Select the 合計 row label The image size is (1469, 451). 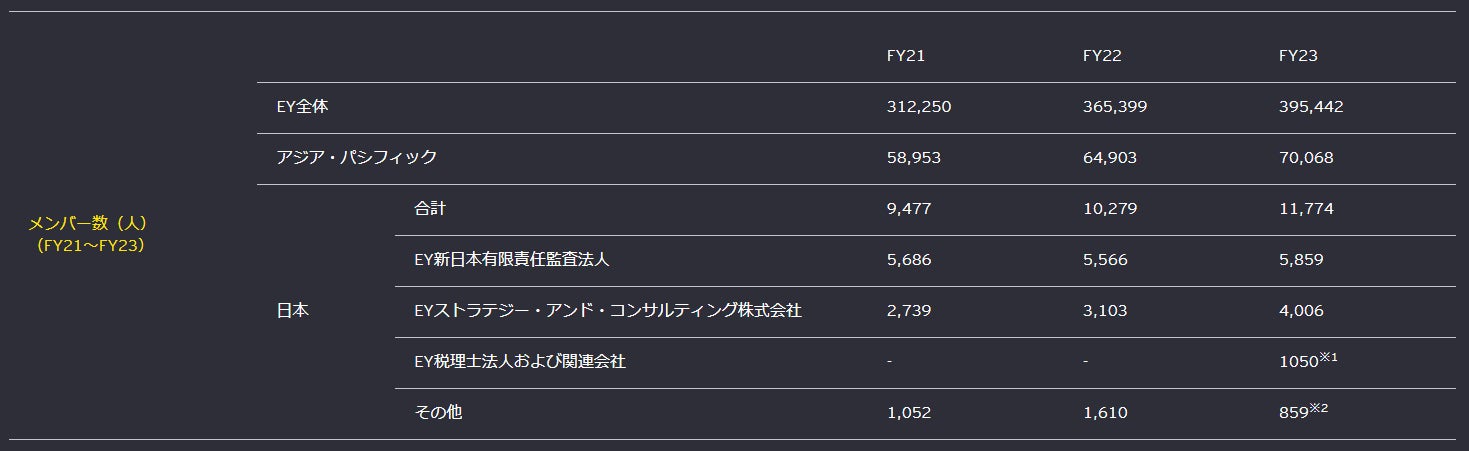429,209
